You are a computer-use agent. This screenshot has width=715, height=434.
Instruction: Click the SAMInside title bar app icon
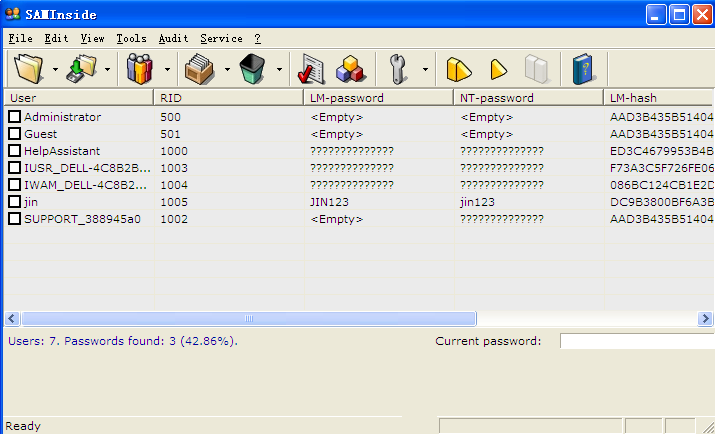tap(13, 14)
